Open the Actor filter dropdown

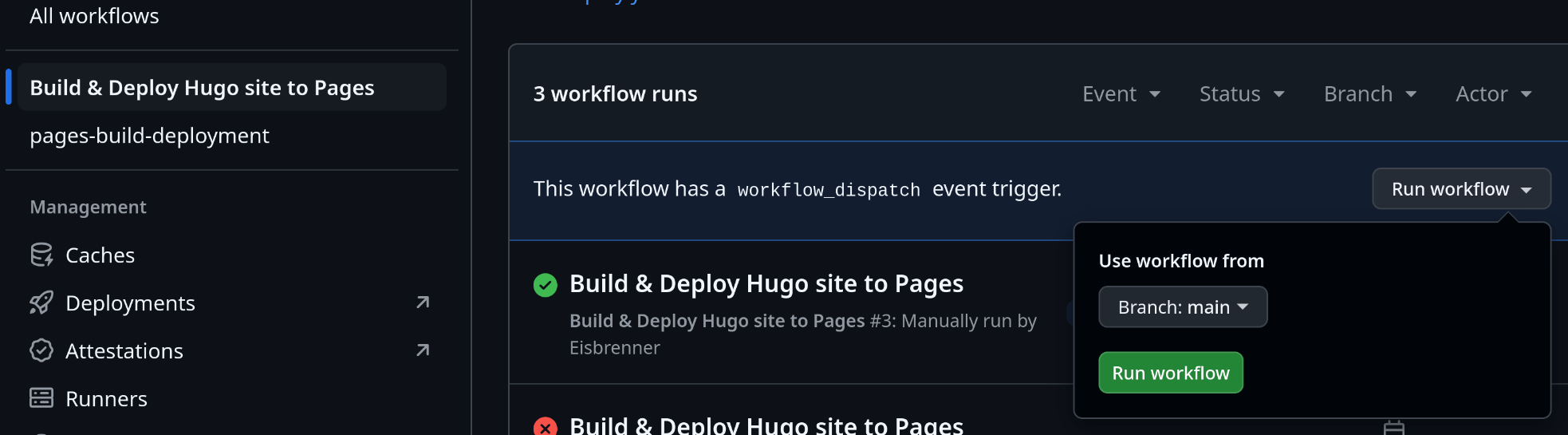[1494, 94]
